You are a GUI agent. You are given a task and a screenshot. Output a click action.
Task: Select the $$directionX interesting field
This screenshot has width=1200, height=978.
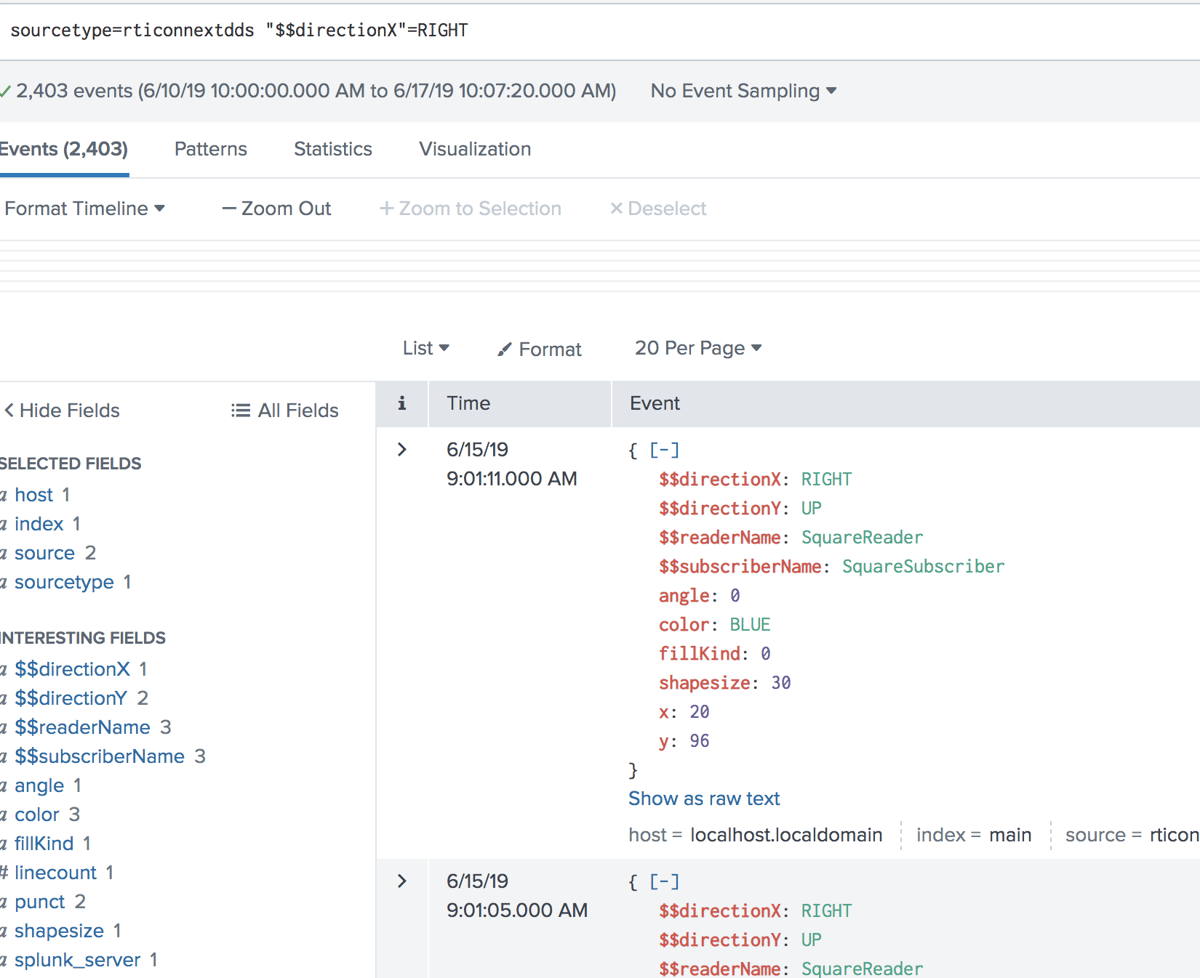tap(72, 669)
